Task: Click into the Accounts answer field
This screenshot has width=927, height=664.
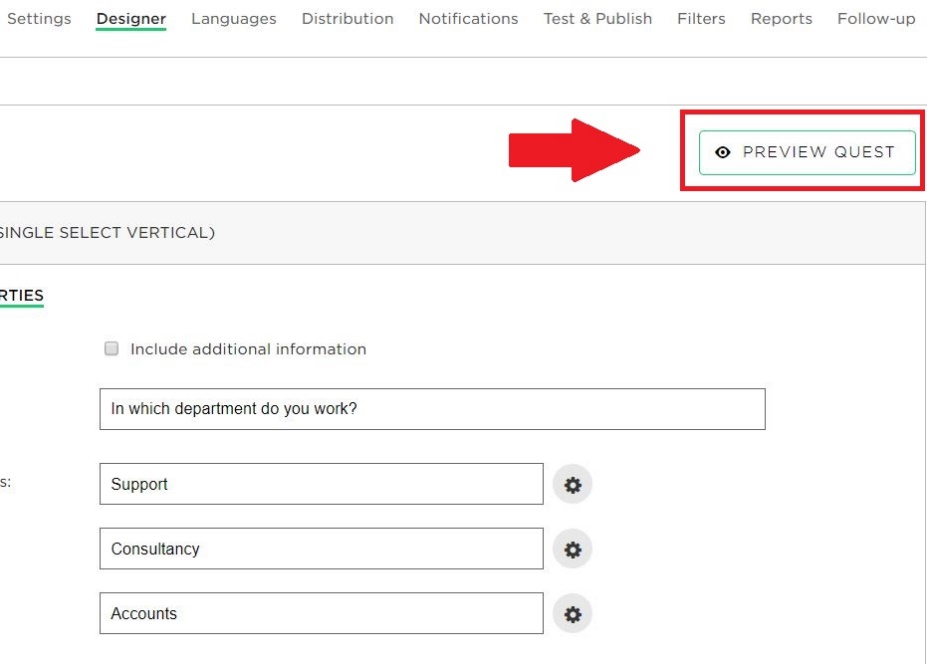Action: click(321, 613)
